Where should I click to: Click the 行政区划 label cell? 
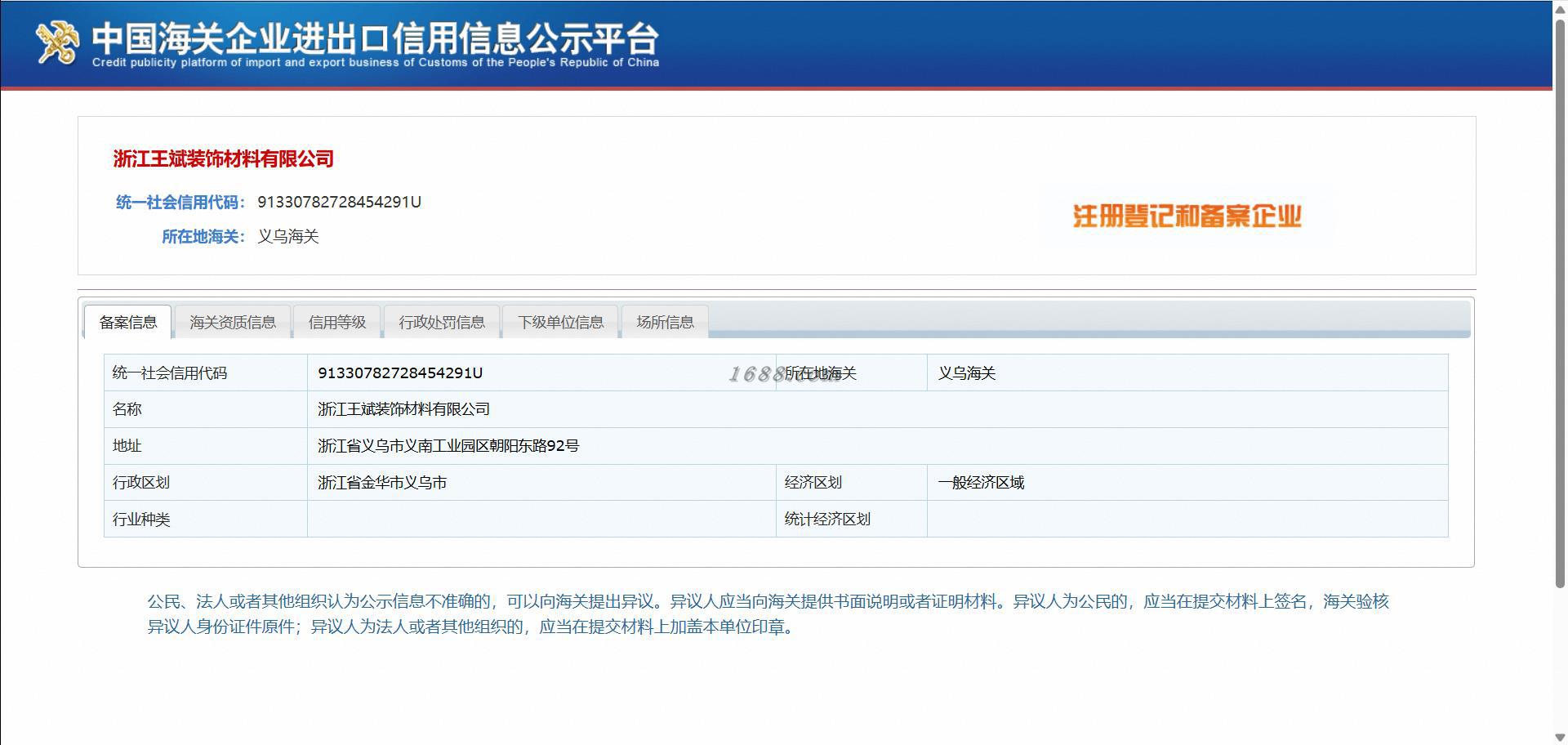(206, 483)
